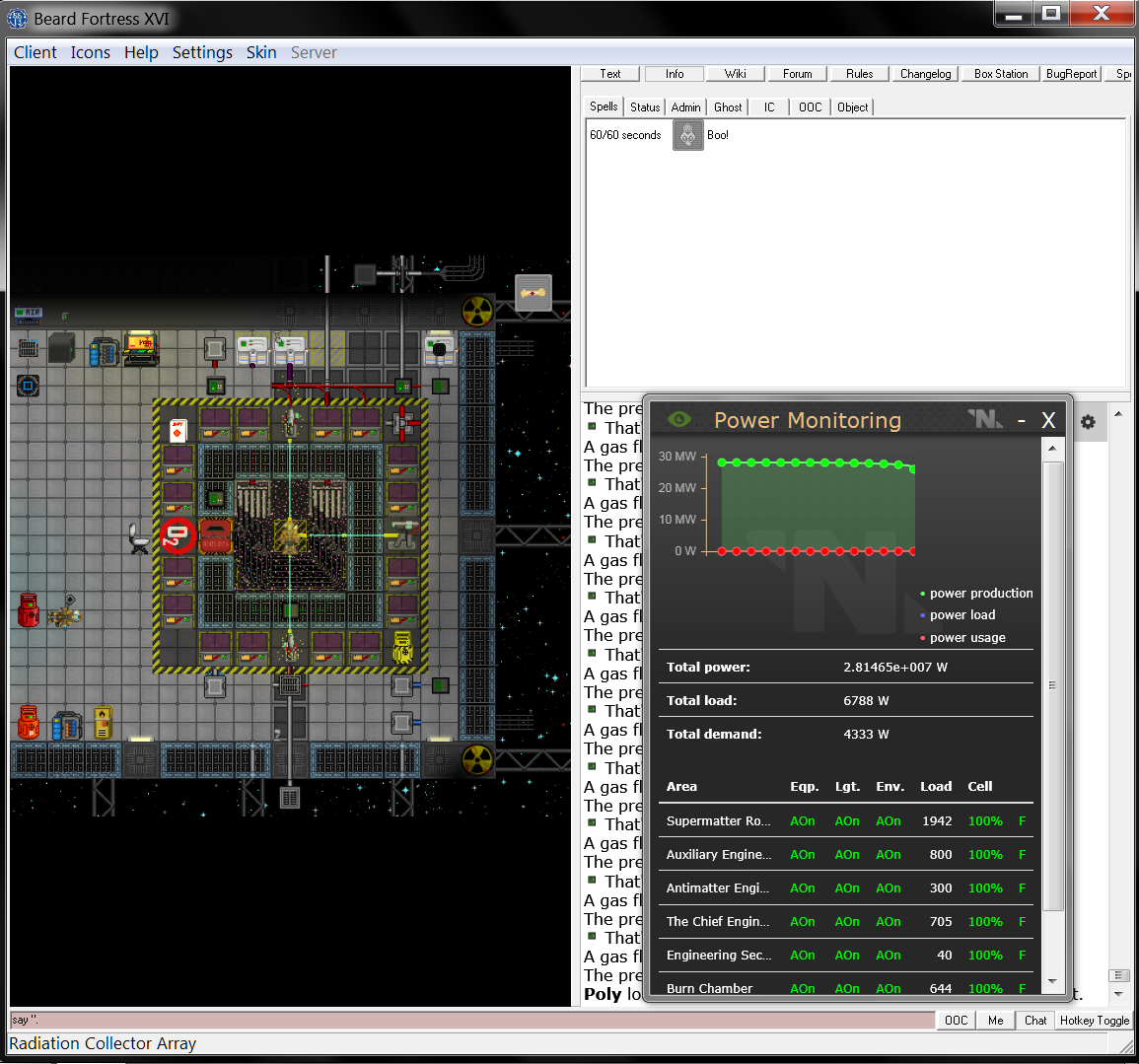Click into the say input field
Viewport: 1139px width, 1064px height.
[472, 1021]
